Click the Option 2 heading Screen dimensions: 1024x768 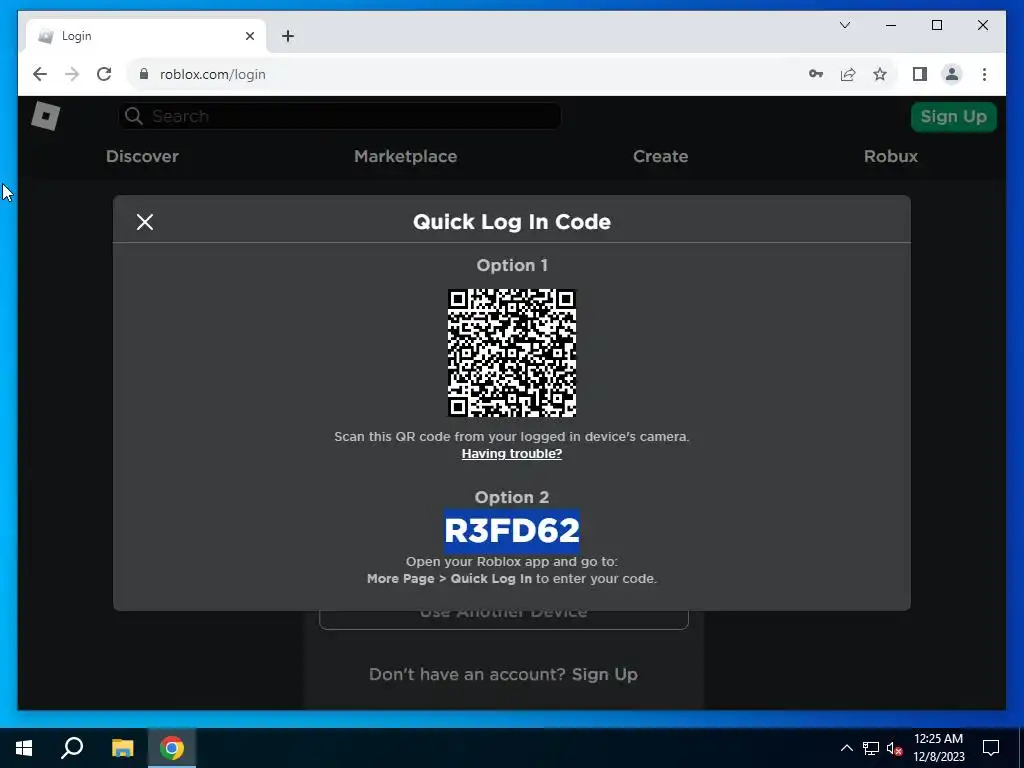(x=511, y=498)
